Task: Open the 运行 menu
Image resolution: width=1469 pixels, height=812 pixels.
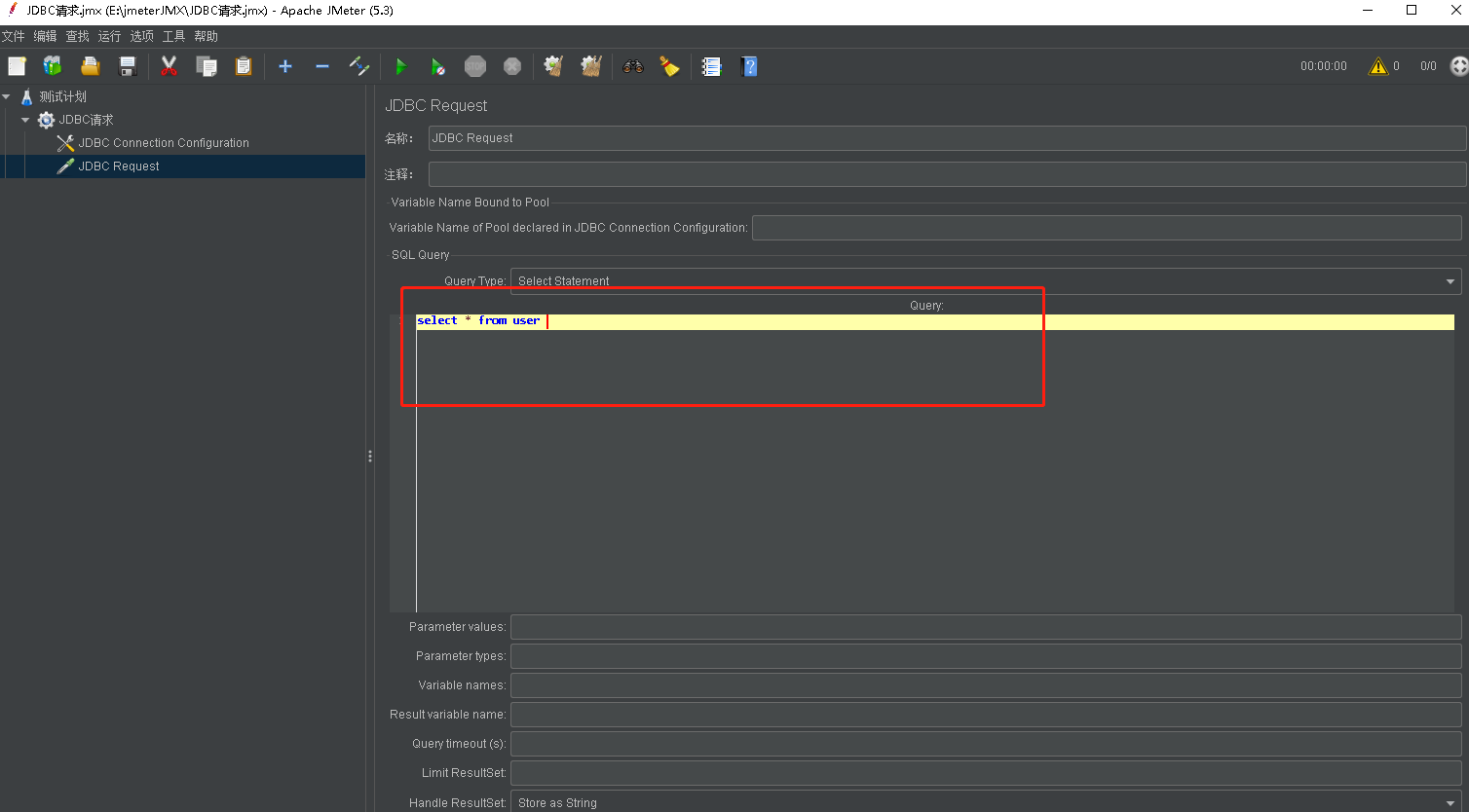Action: click(x=109, y=36)
